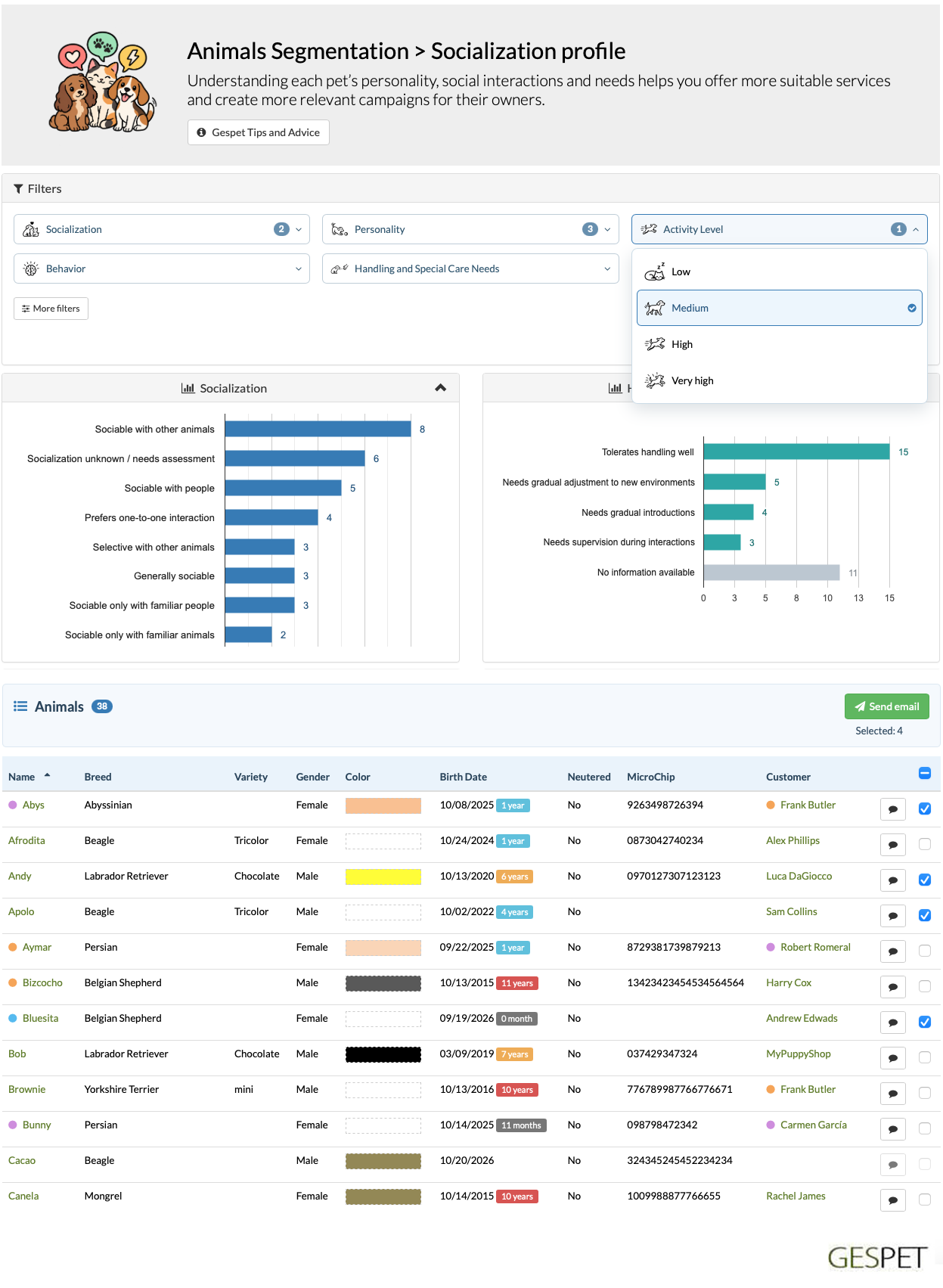Check the Aymar row checkbox

tap(924, 951)
